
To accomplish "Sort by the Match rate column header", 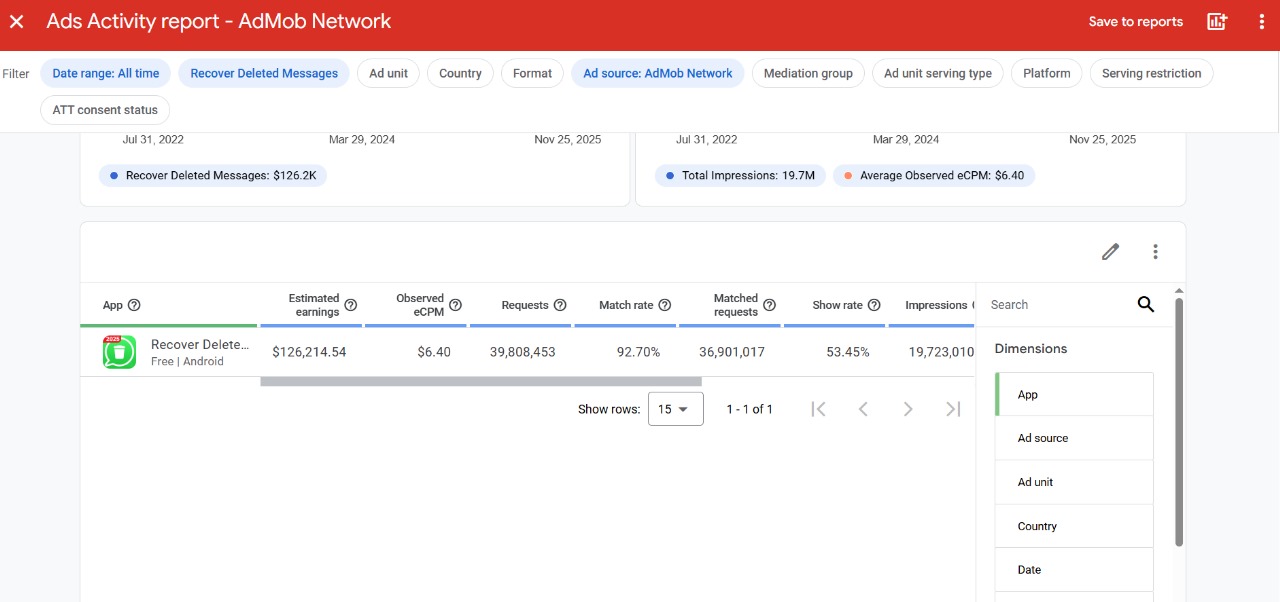I will coord(626,305).
